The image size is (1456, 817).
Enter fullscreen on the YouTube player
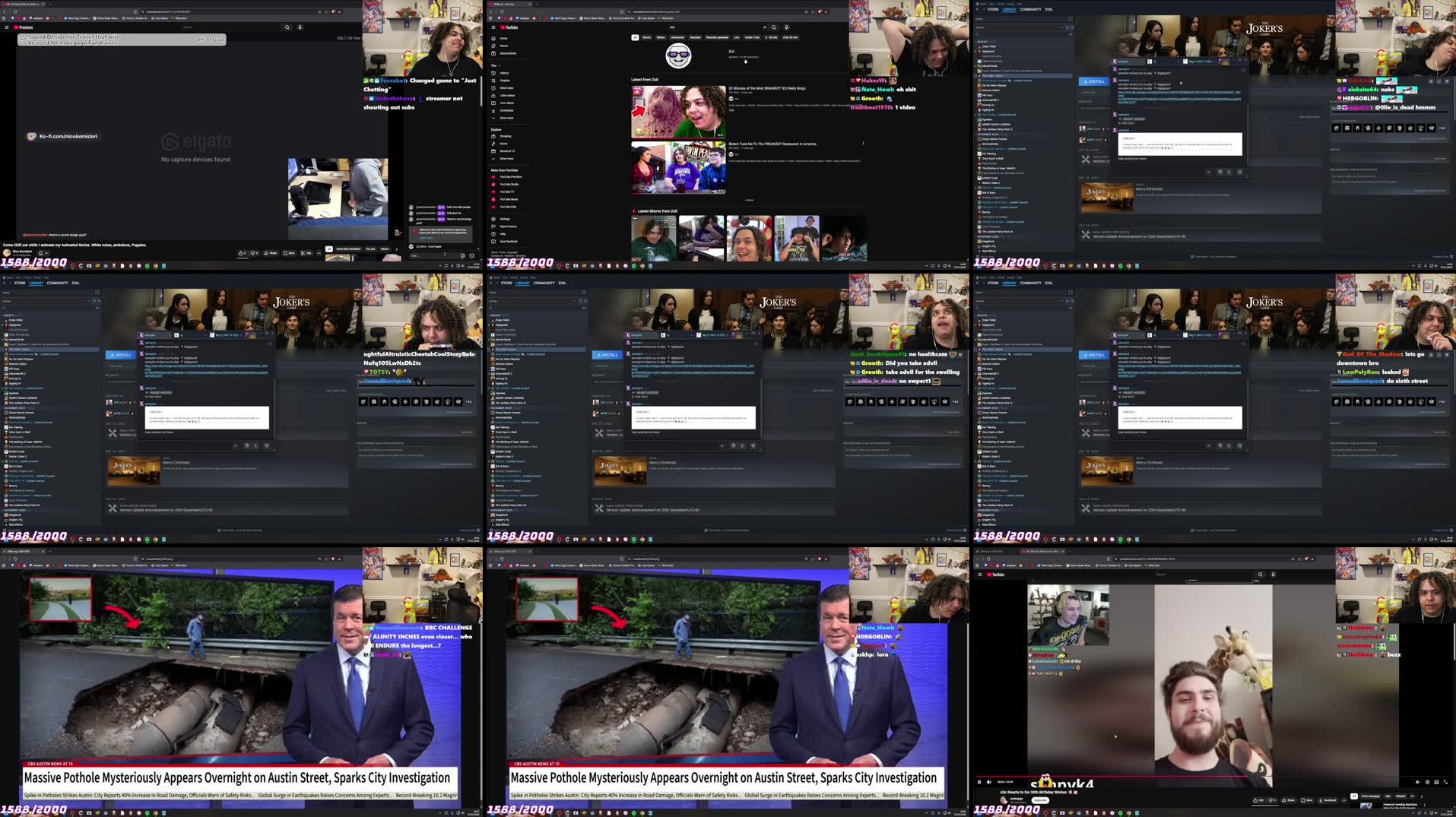click(x=1446, y=781)
